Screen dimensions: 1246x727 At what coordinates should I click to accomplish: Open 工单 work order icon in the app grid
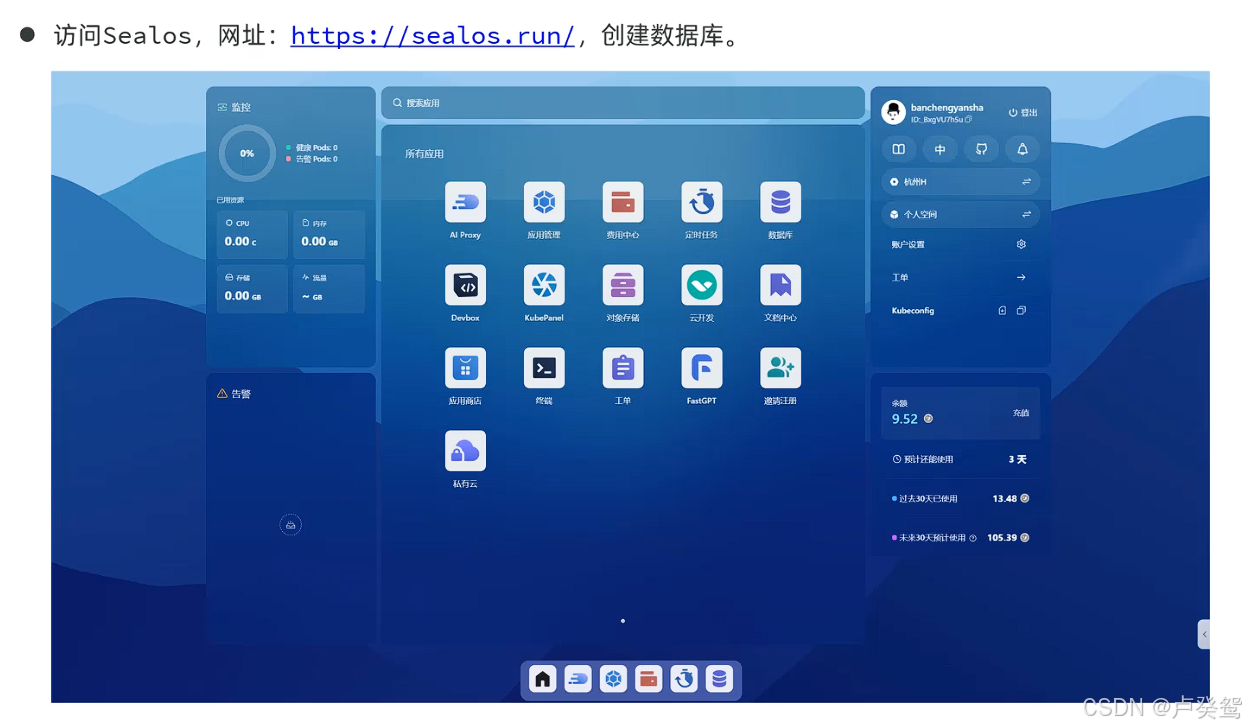(623, 368)
